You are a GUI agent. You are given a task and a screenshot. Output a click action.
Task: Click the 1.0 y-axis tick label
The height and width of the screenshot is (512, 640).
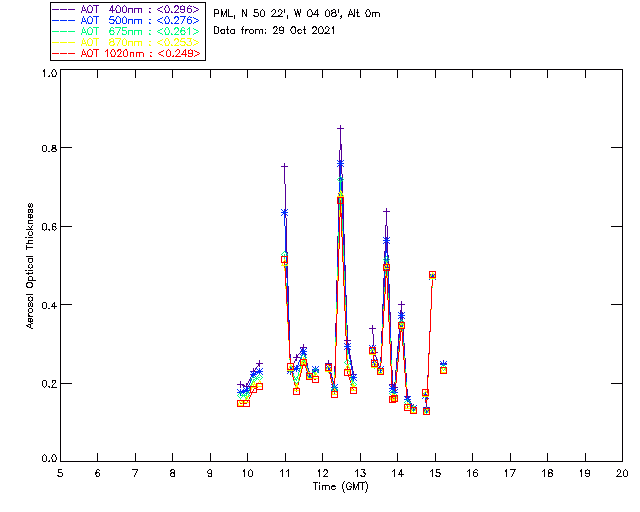[49, 73]
